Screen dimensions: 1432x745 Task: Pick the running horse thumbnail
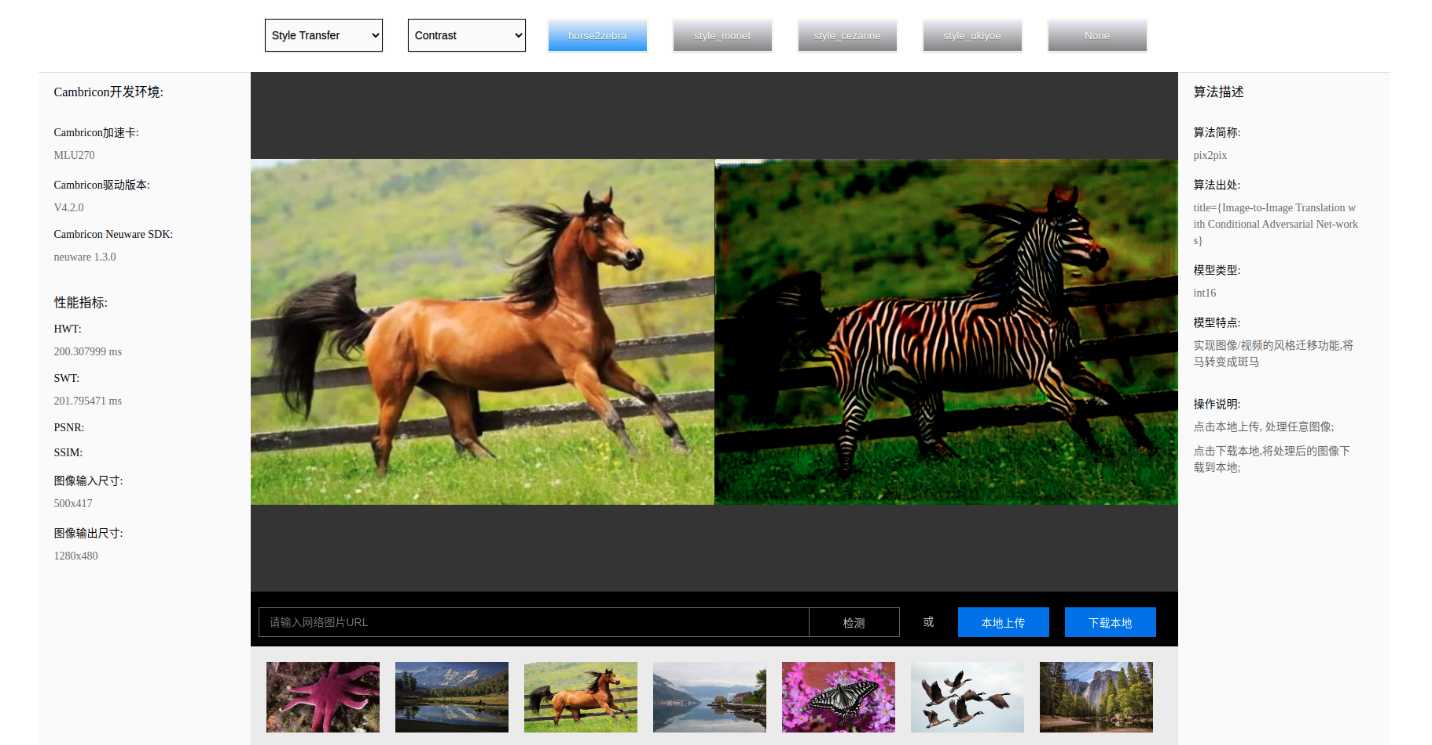(x=581, y=697)
